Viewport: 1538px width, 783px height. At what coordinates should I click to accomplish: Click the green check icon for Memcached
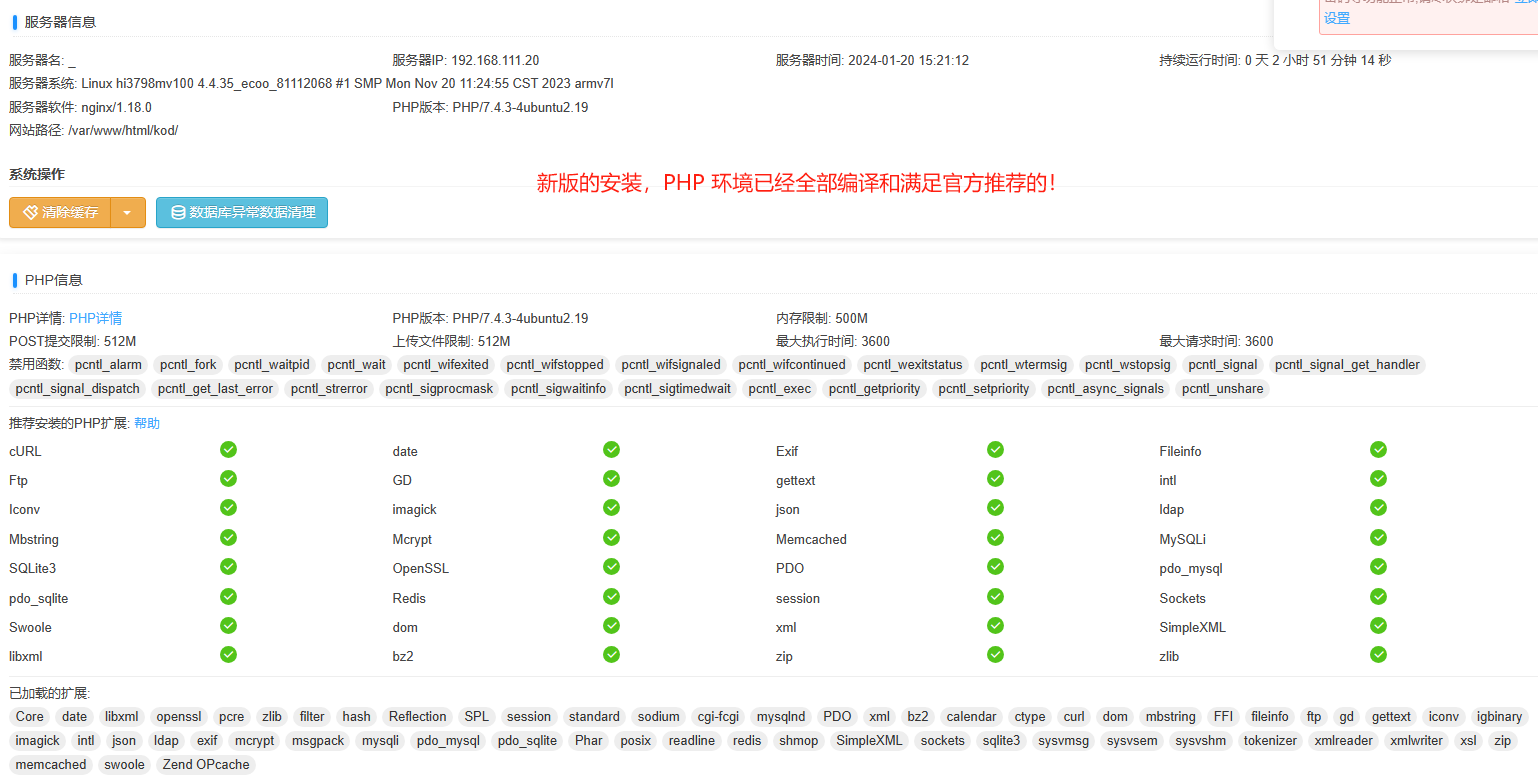[995, 538]
